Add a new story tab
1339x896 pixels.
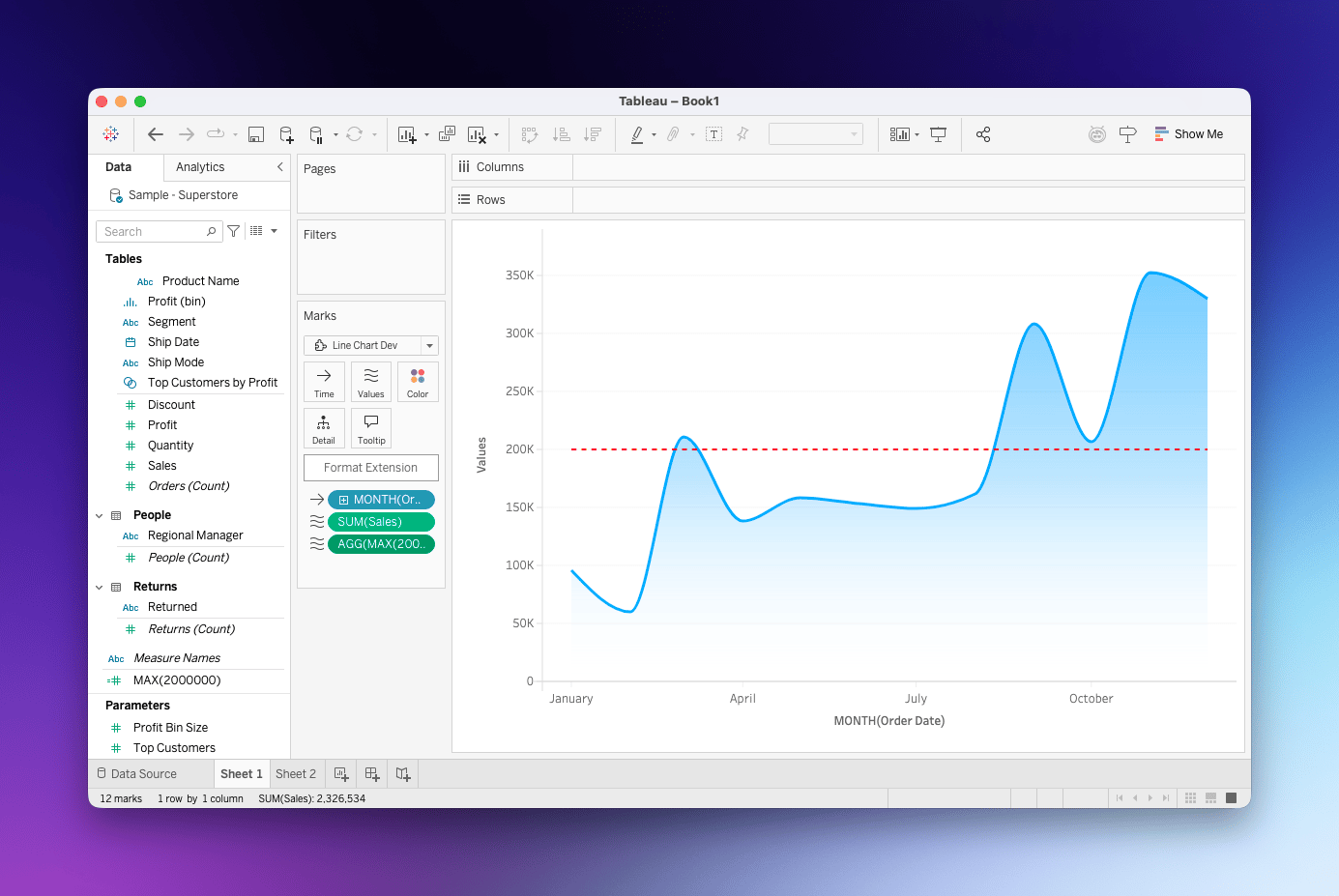click(x=403, y=774)
